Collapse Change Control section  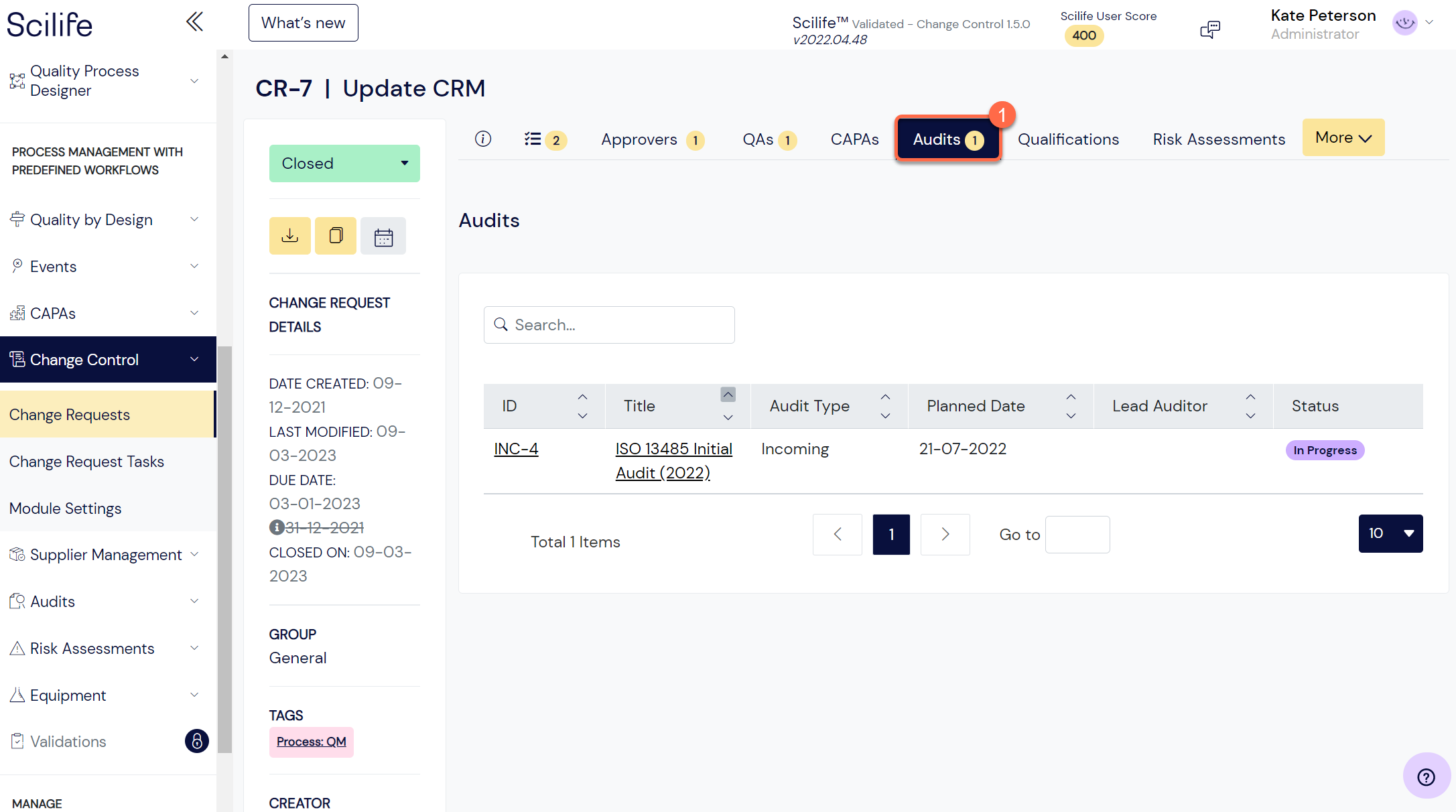pyautogui.click(x=194, y=359)
